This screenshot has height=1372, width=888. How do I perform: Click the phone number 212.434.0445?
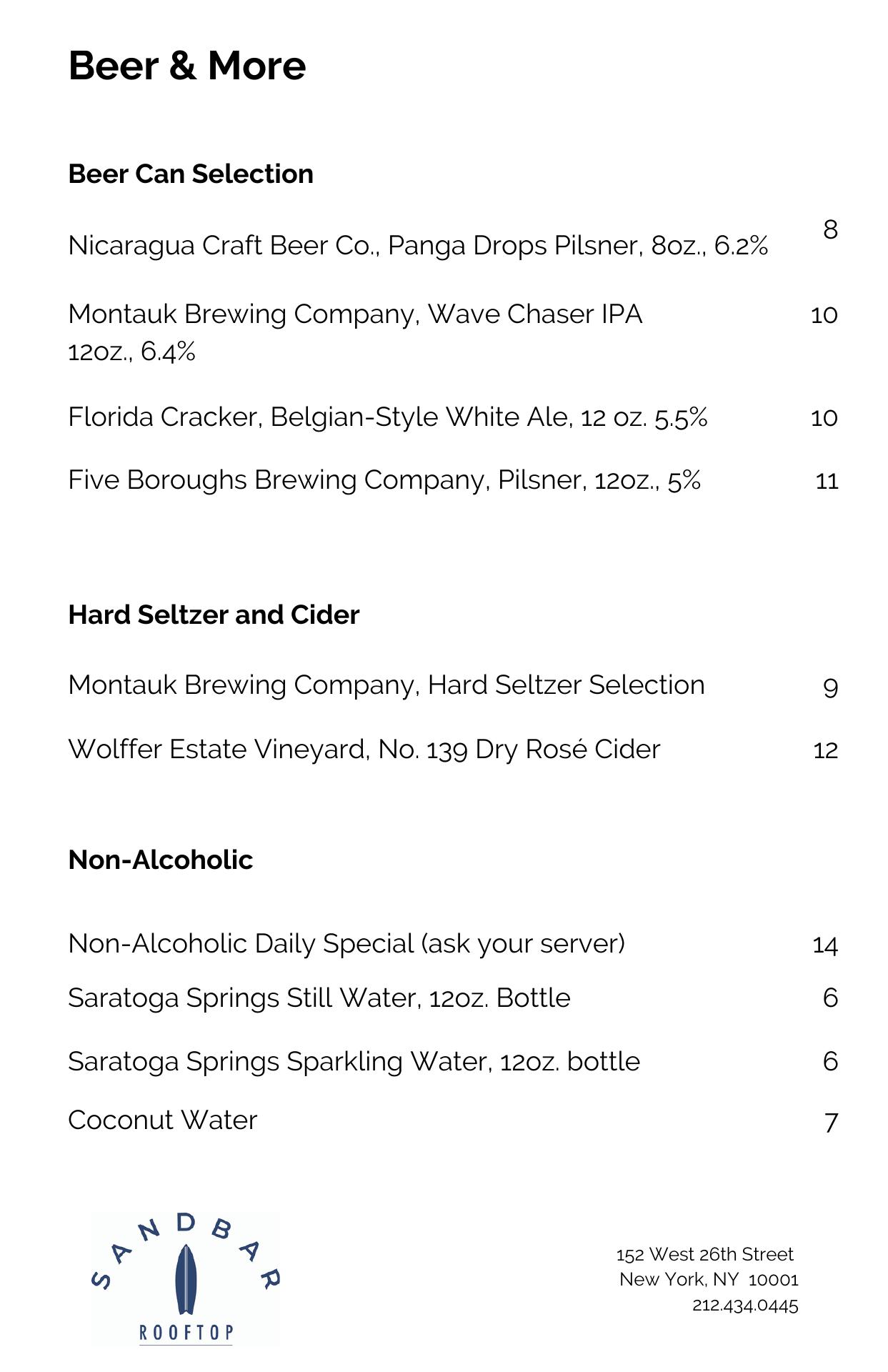[x=745, y=1306]
